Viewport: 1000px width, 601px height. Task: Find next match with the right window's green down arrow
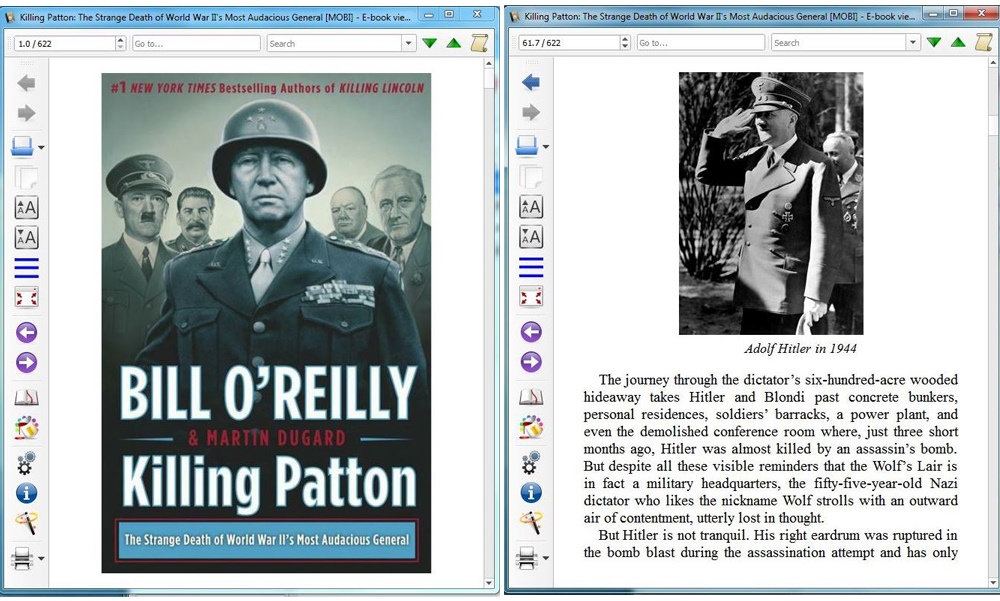tap(934, 43)
